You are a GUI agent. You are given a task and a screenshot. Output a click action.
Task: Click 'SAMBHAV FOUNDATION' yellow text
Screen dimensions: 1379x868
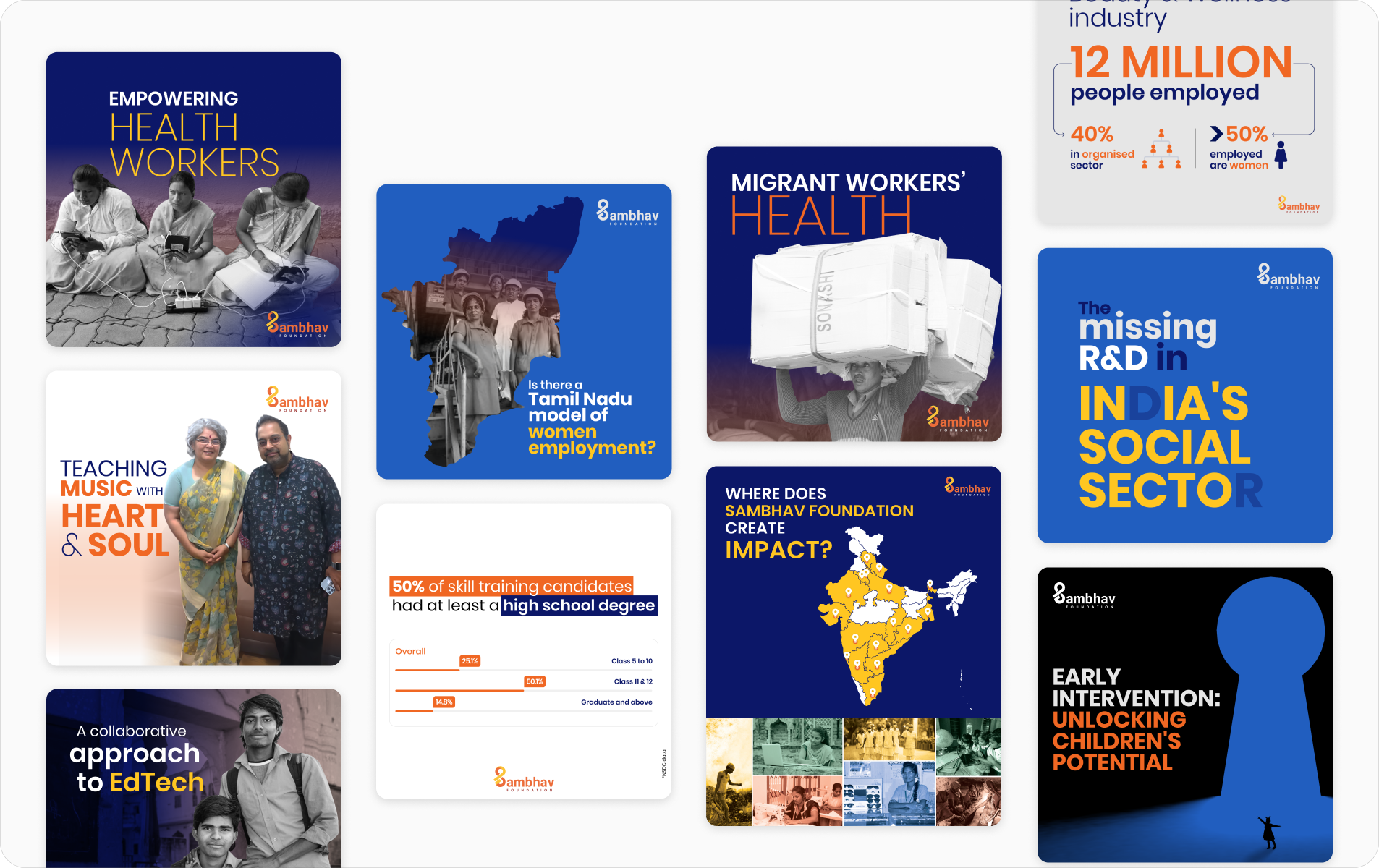coord(819,511)
